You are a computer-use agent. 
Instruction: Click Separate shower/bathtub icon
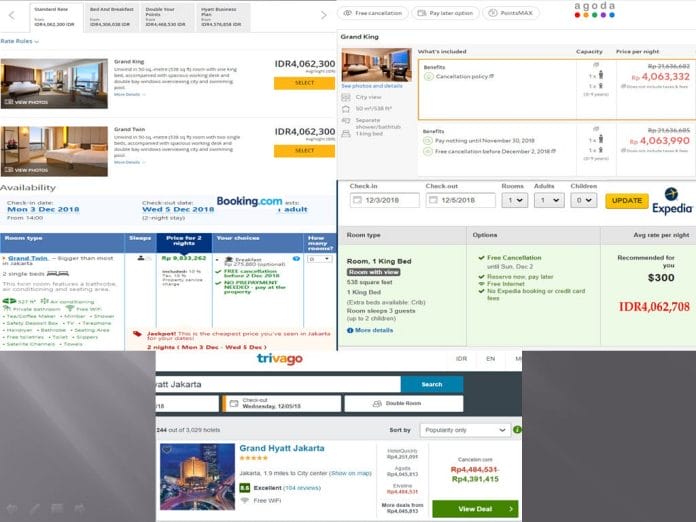(346, 121)
